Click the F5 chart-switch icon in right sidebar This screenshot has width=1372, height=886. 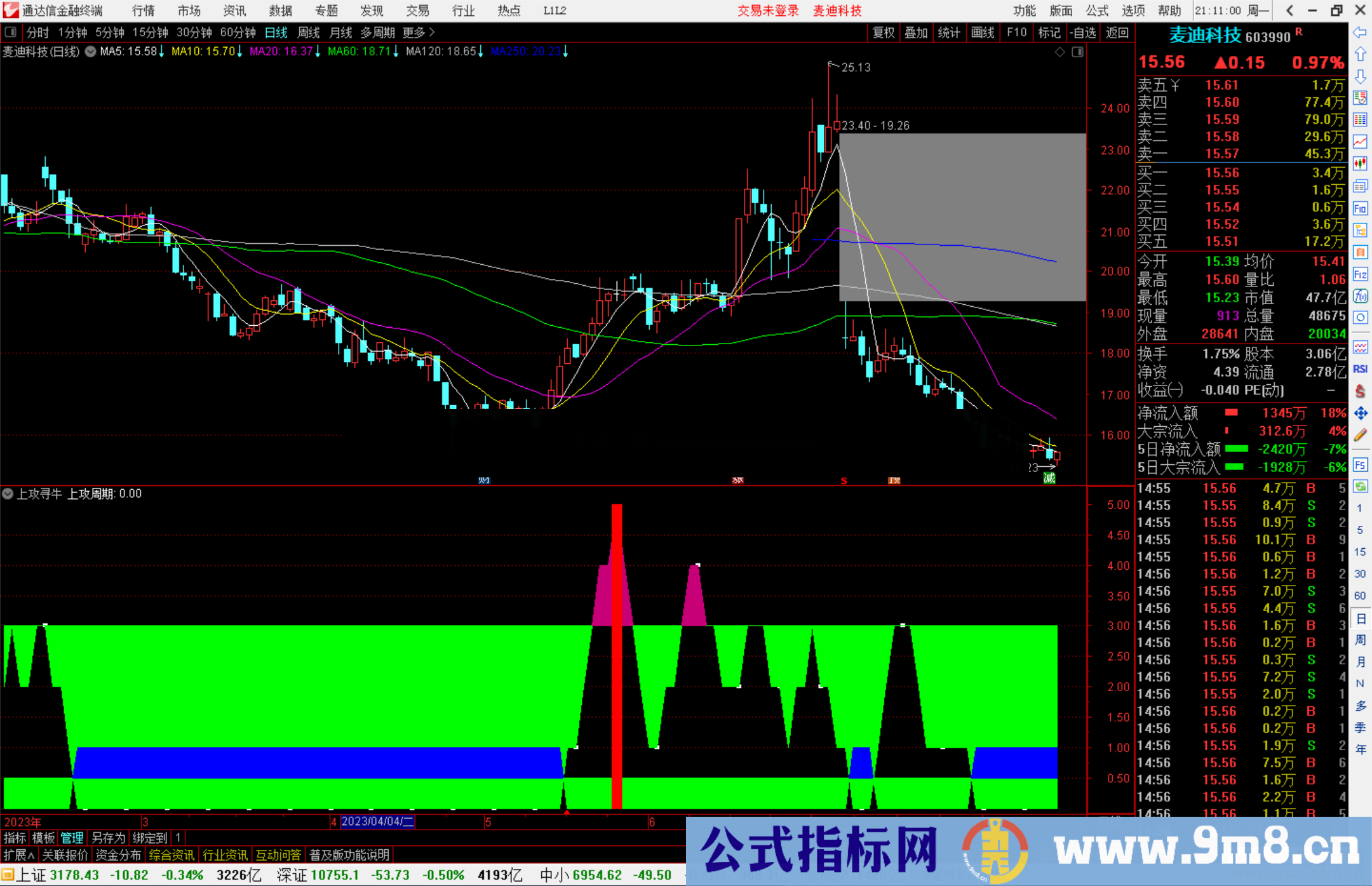coord(1361,464)
